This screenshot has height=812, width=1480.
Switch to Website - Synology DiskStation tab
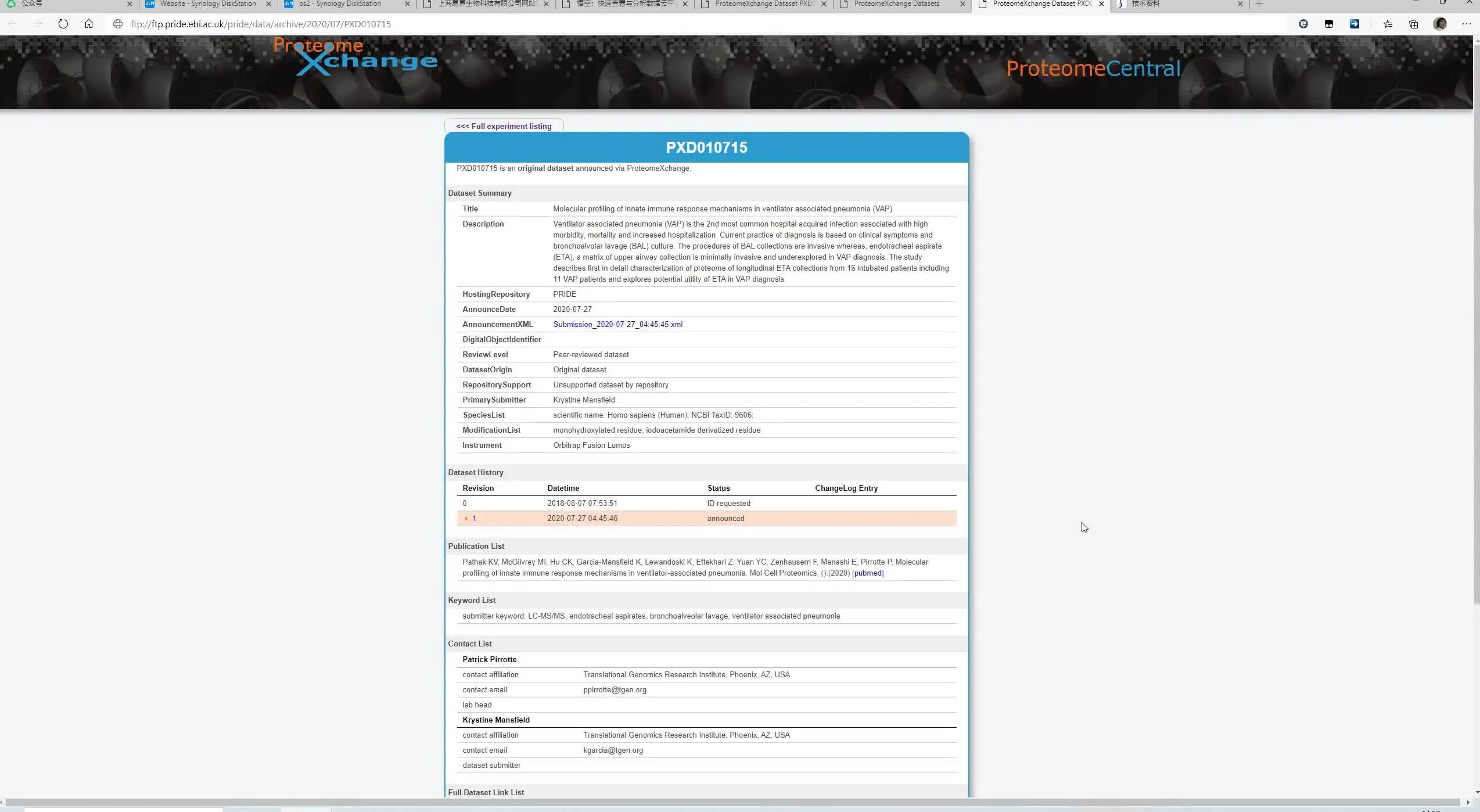(x=208, y=4)
